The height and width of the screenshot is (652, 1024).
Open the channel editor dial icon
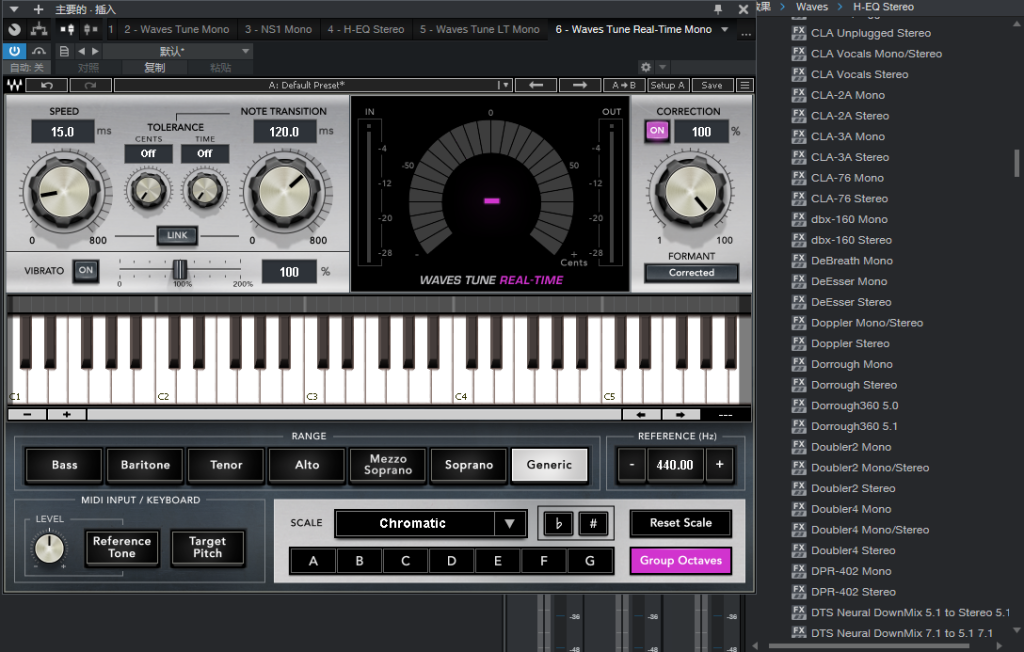point(14,29)
